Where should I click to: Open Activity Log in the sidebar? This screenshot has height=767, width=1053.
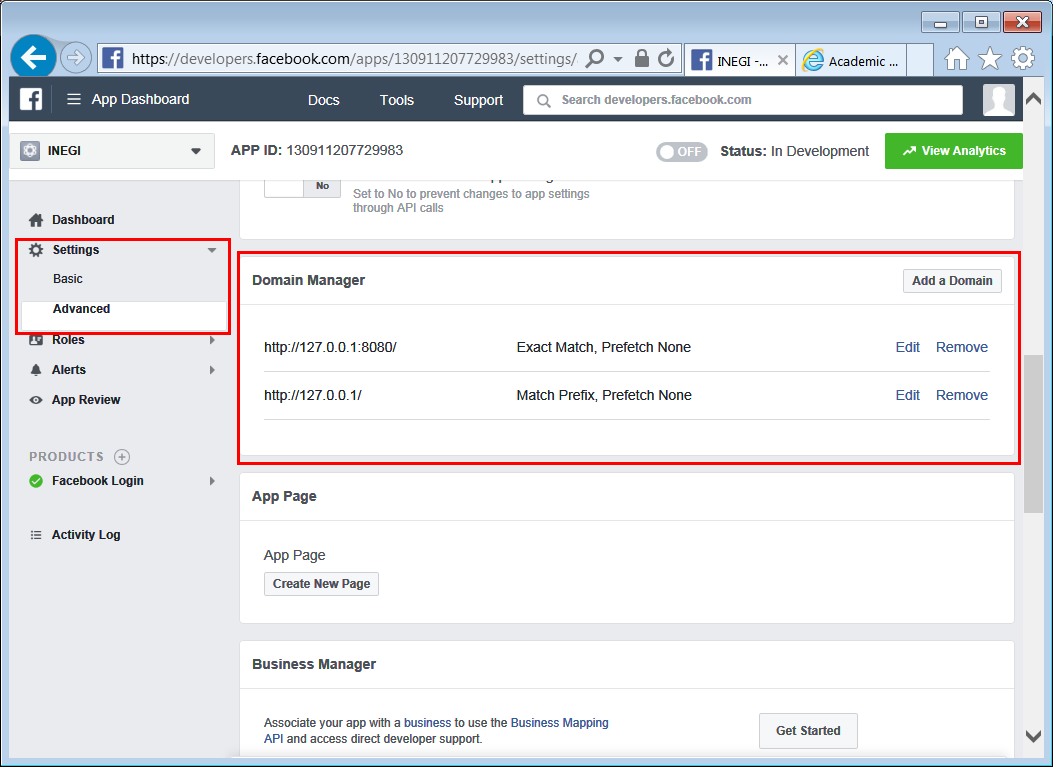86,535
